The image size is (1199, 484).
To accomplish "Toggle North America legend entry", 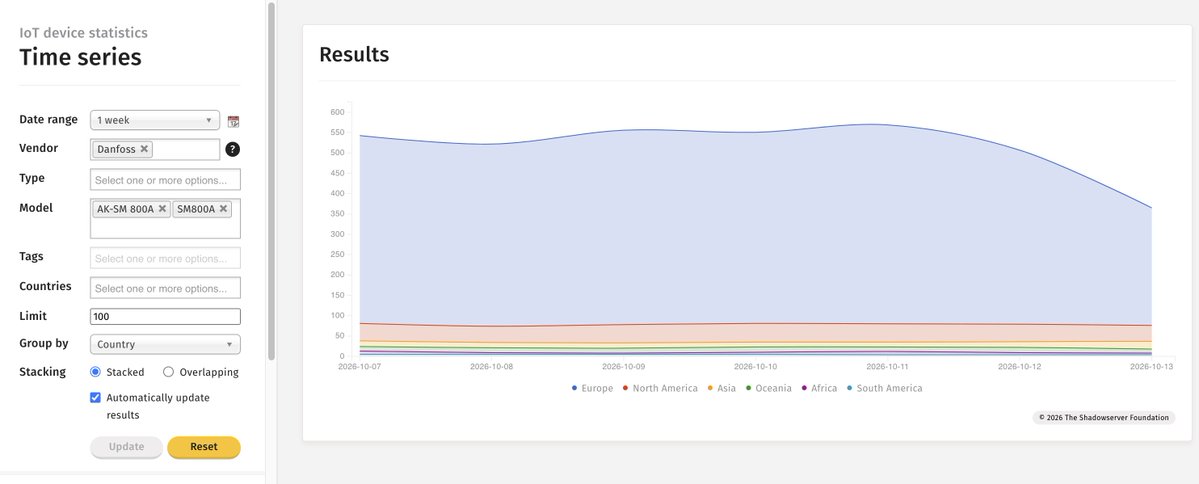I will pyautogui.click(x=660, y=388).
